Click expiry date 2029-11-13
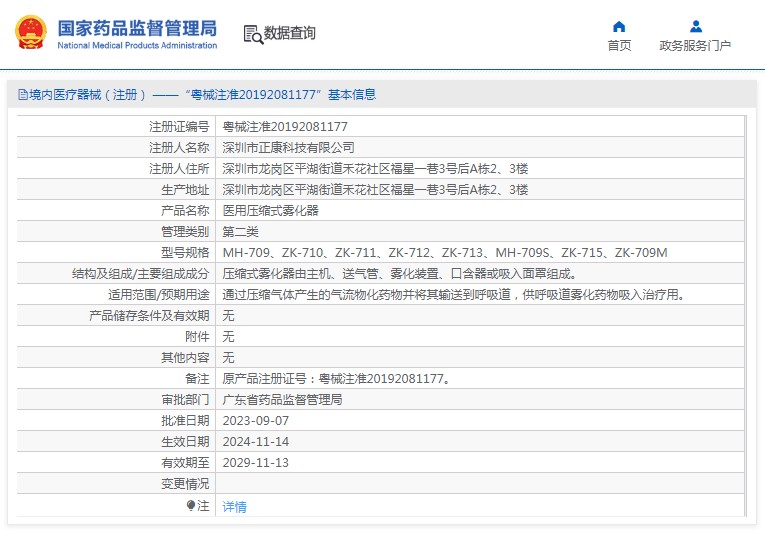 pos(256,462)
